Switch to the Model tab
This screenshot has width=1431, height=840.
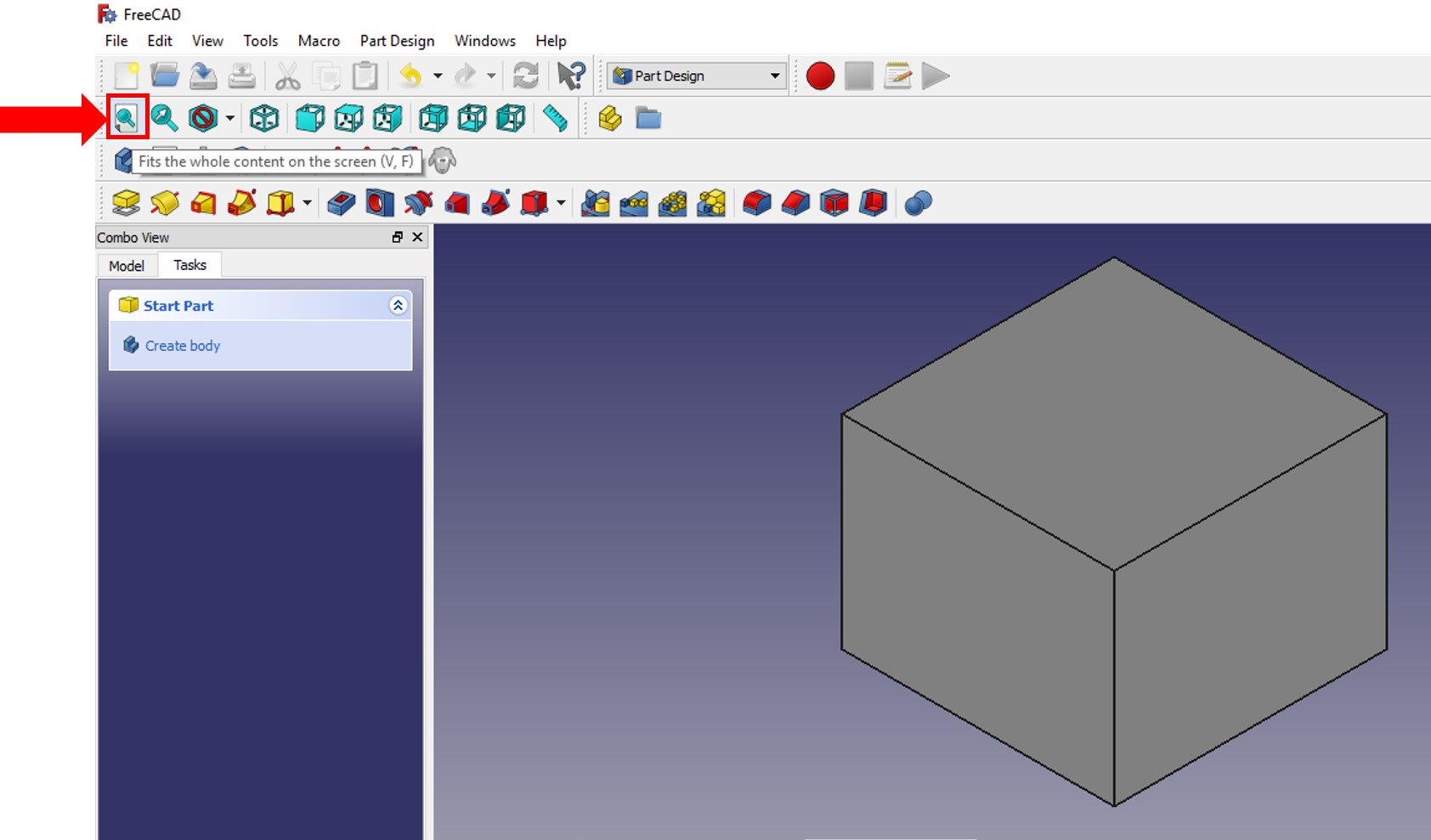pos(126,265)
